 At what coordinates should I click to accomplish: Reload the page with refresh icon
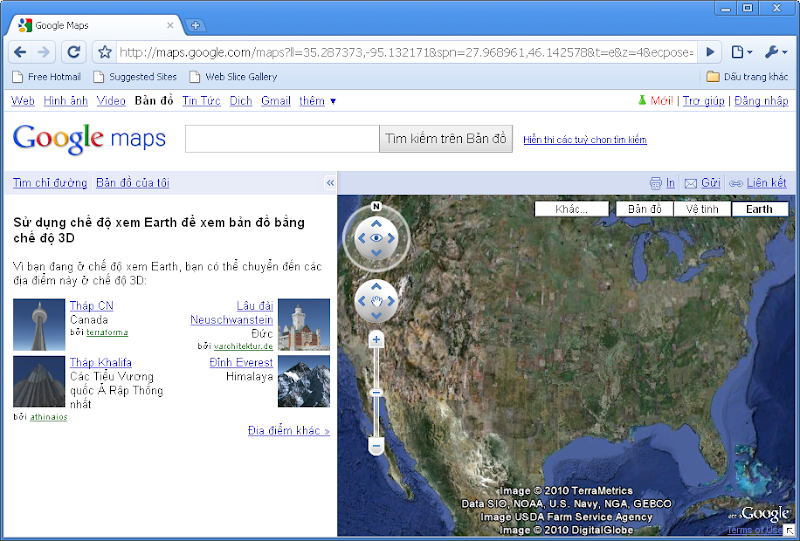click(x=74, y=52)
